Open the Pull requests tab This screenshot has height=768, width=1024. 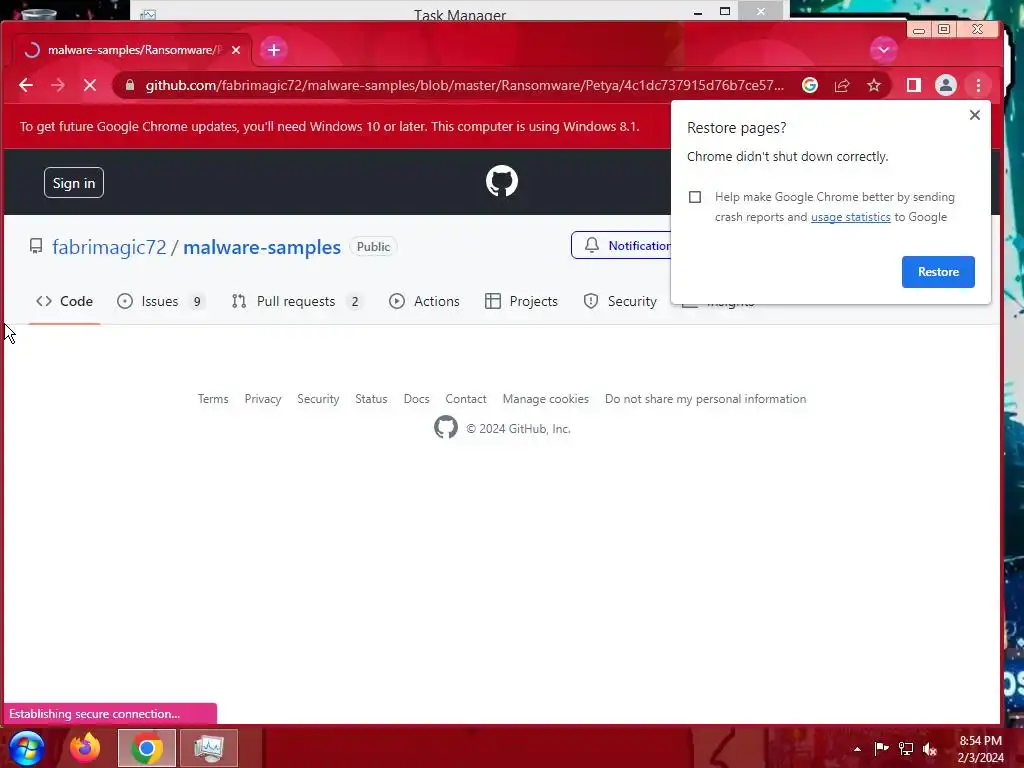[x=296, y=301]
